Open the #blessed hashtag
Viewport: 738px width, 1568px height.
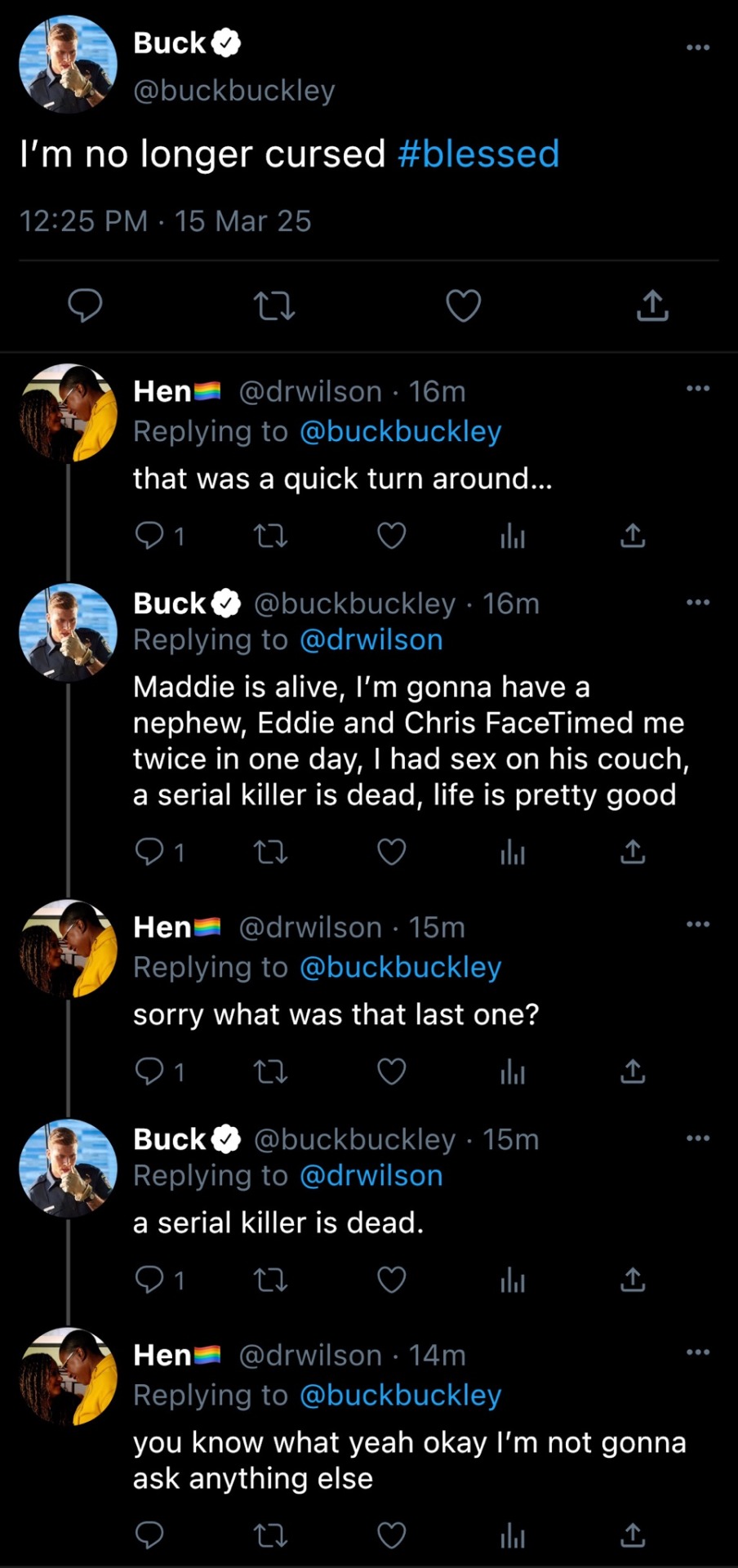(478, 154)
